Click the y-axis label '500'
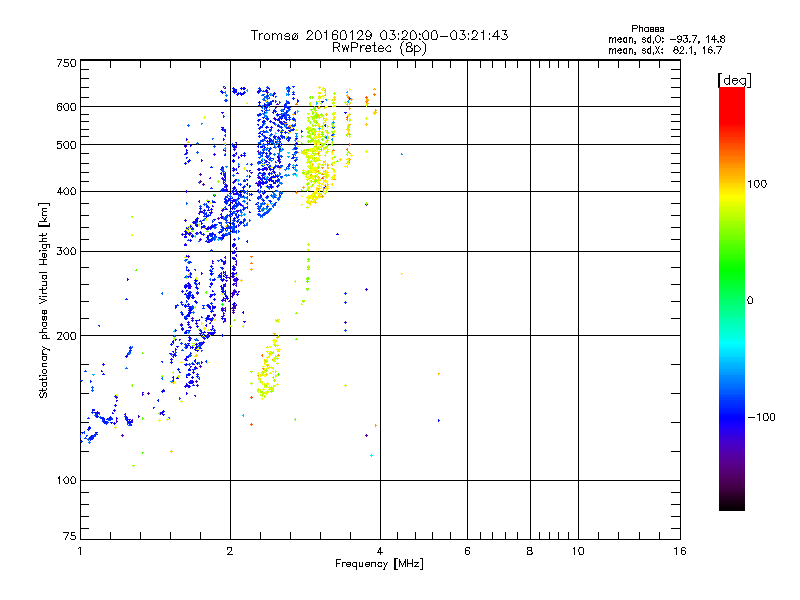The height and width of the screenshot is (600, 800). 66,145
